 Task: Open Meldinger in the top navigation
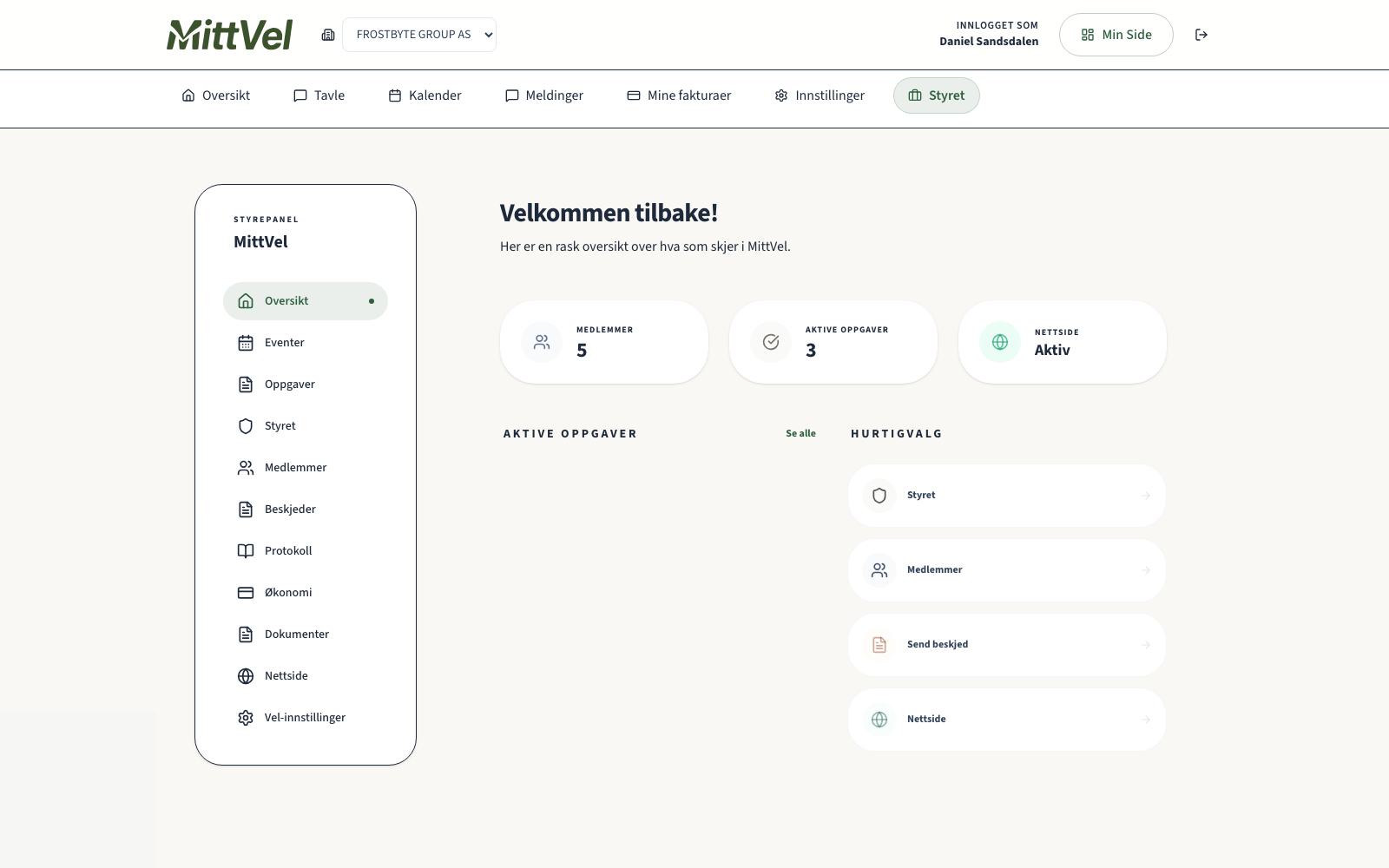[x=544, y=95]
